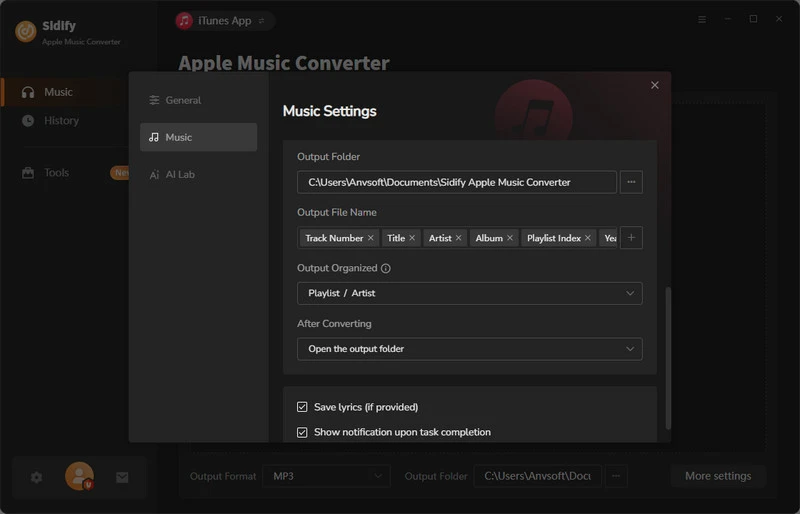800x514 pixels.
Task: Browse bottom bar output folder ellipsis
Action: [616, 476]
